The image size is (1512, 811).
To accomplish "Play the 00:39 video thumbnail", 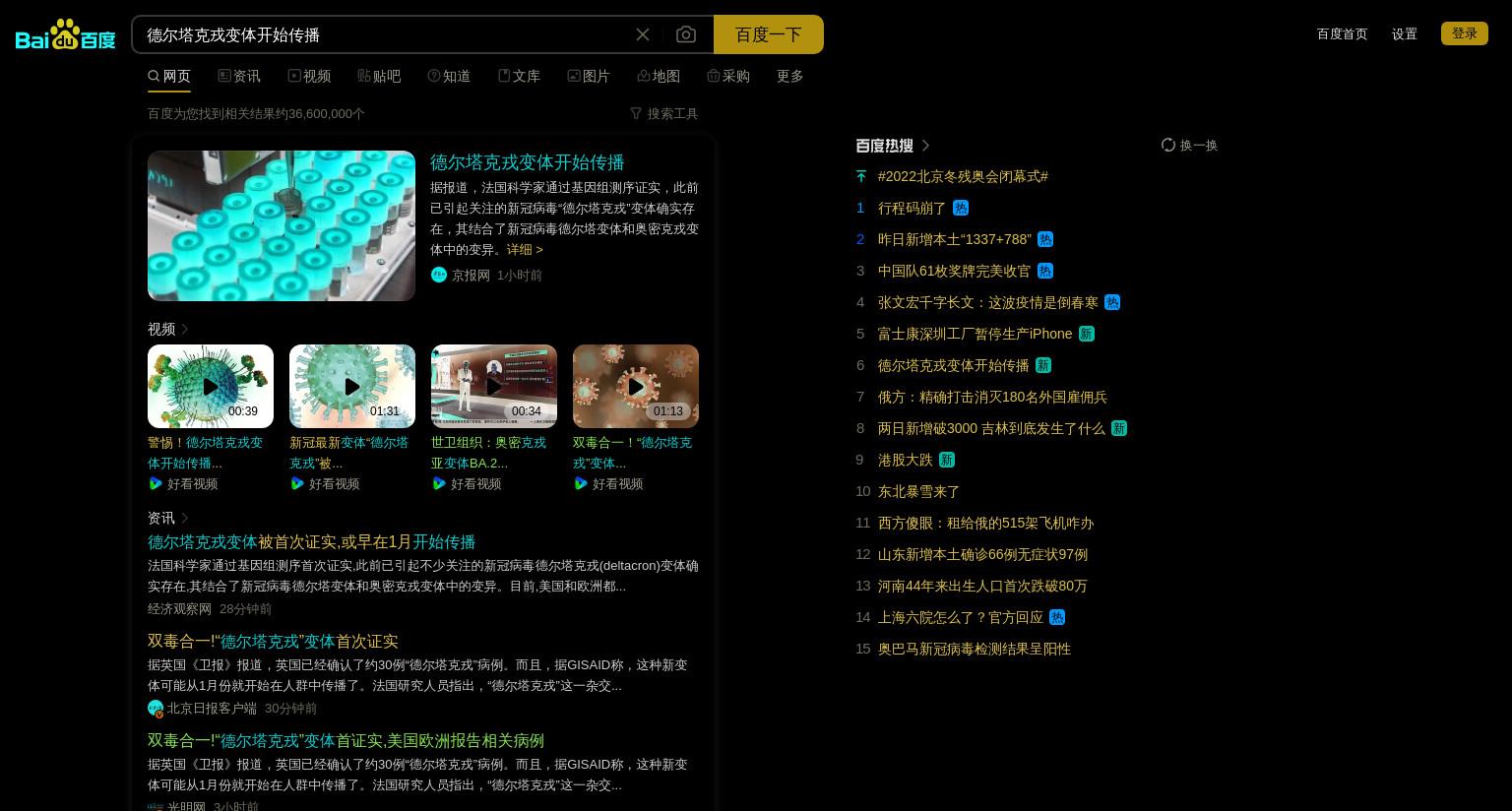I will (211, 386).
